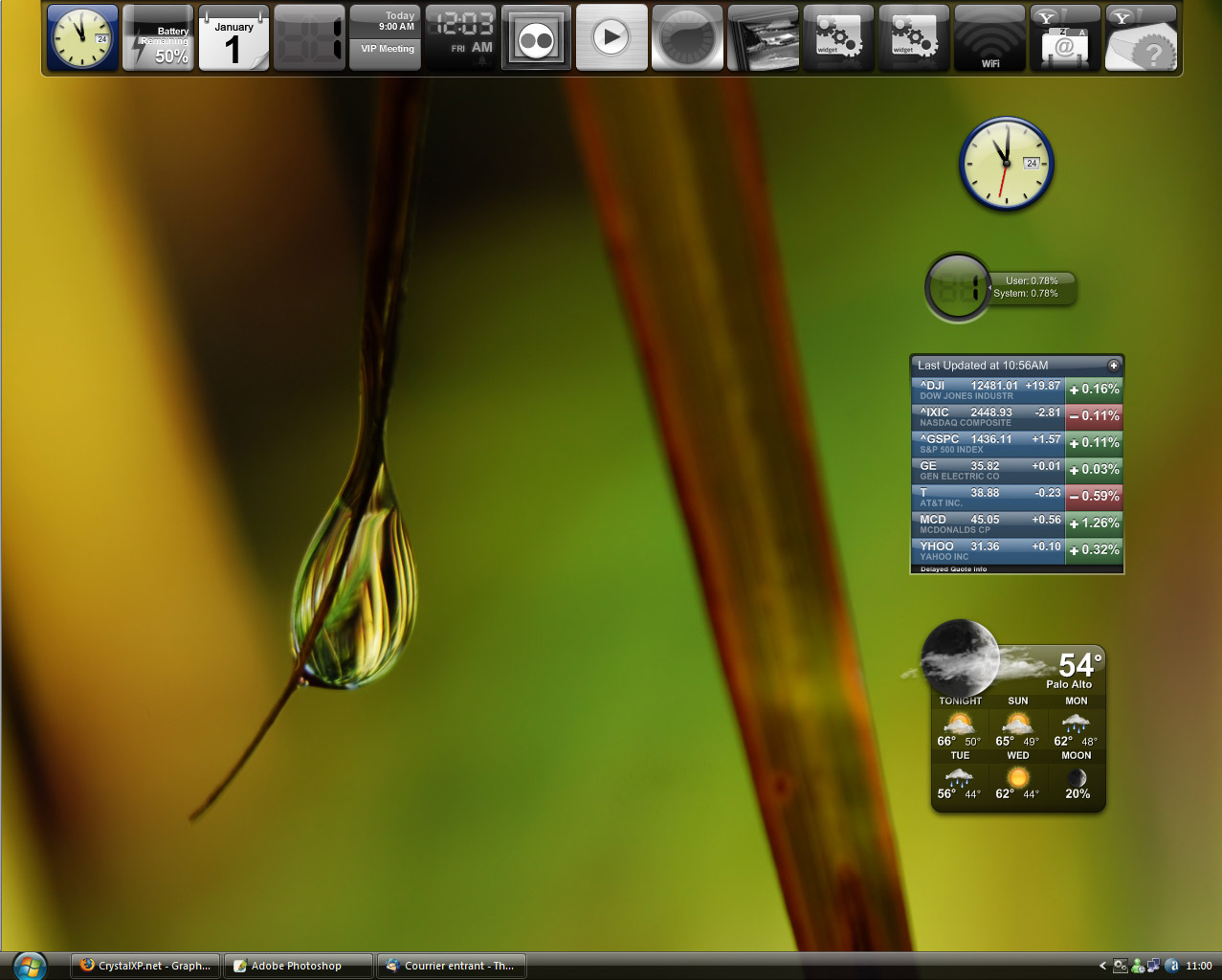The height and width of the screenshot is (980, 1222).
Task: Switch to Adobe Photoshop taskbar window
Action: (297, 966)
